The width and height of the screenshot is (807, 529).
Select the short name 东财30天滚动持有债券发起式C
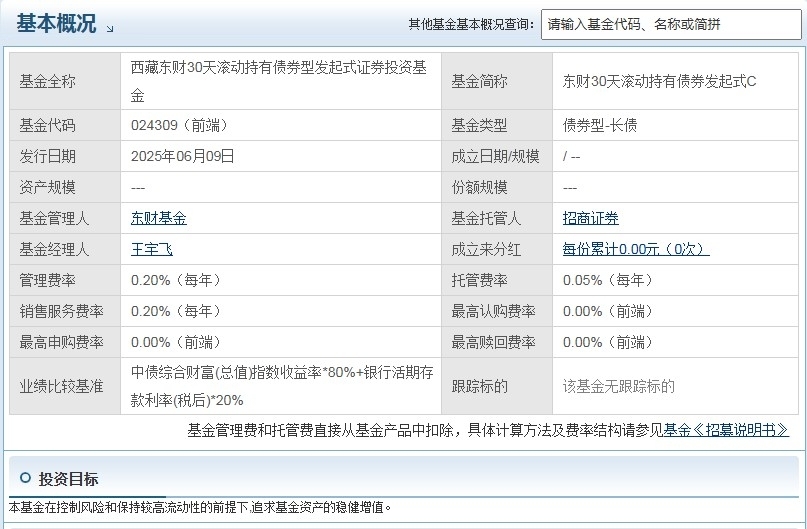(659, 81)
